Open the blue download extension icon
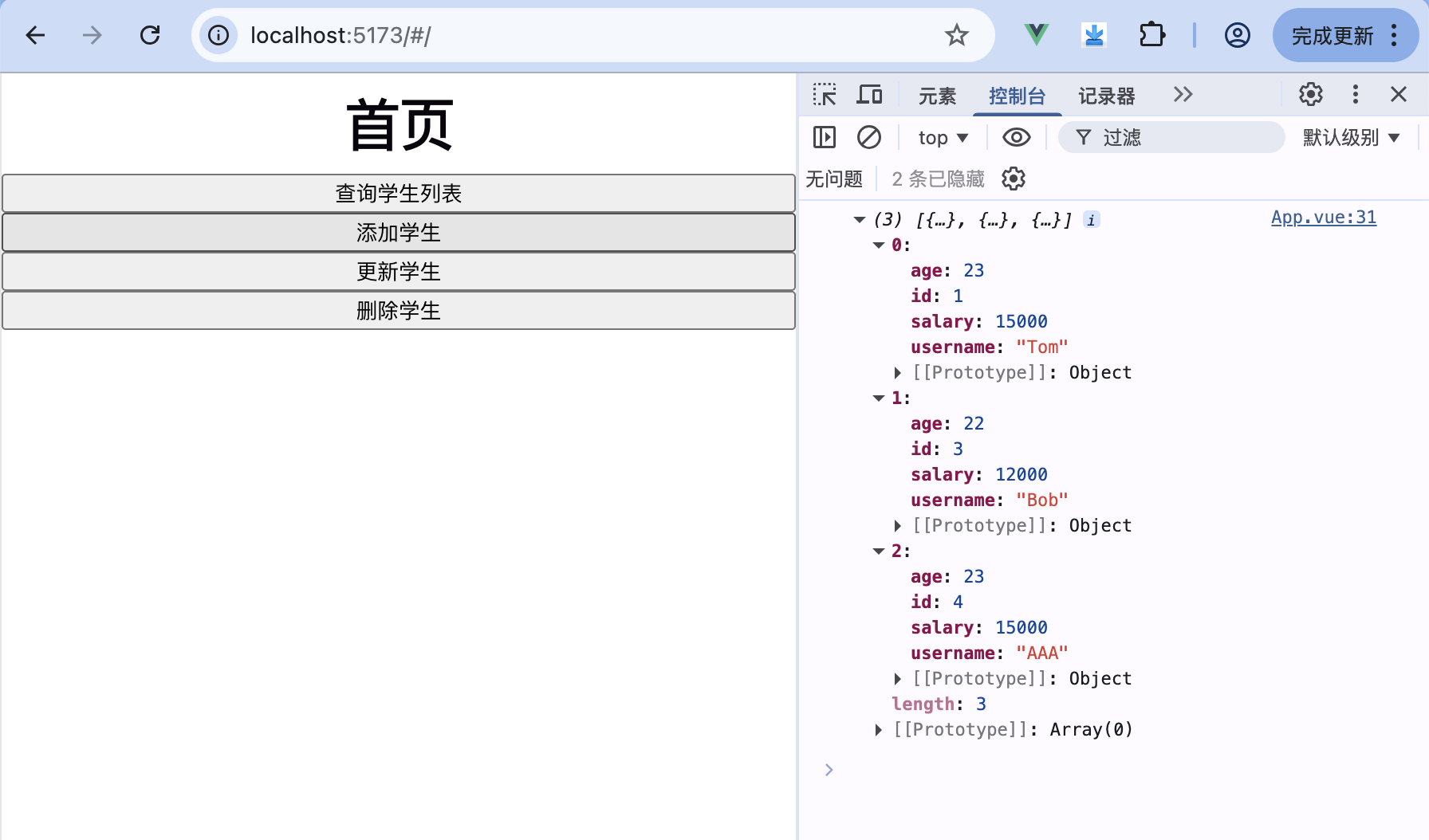Image resolution: width=1429 pixels, height=840 pixels. pos(1094,35)
